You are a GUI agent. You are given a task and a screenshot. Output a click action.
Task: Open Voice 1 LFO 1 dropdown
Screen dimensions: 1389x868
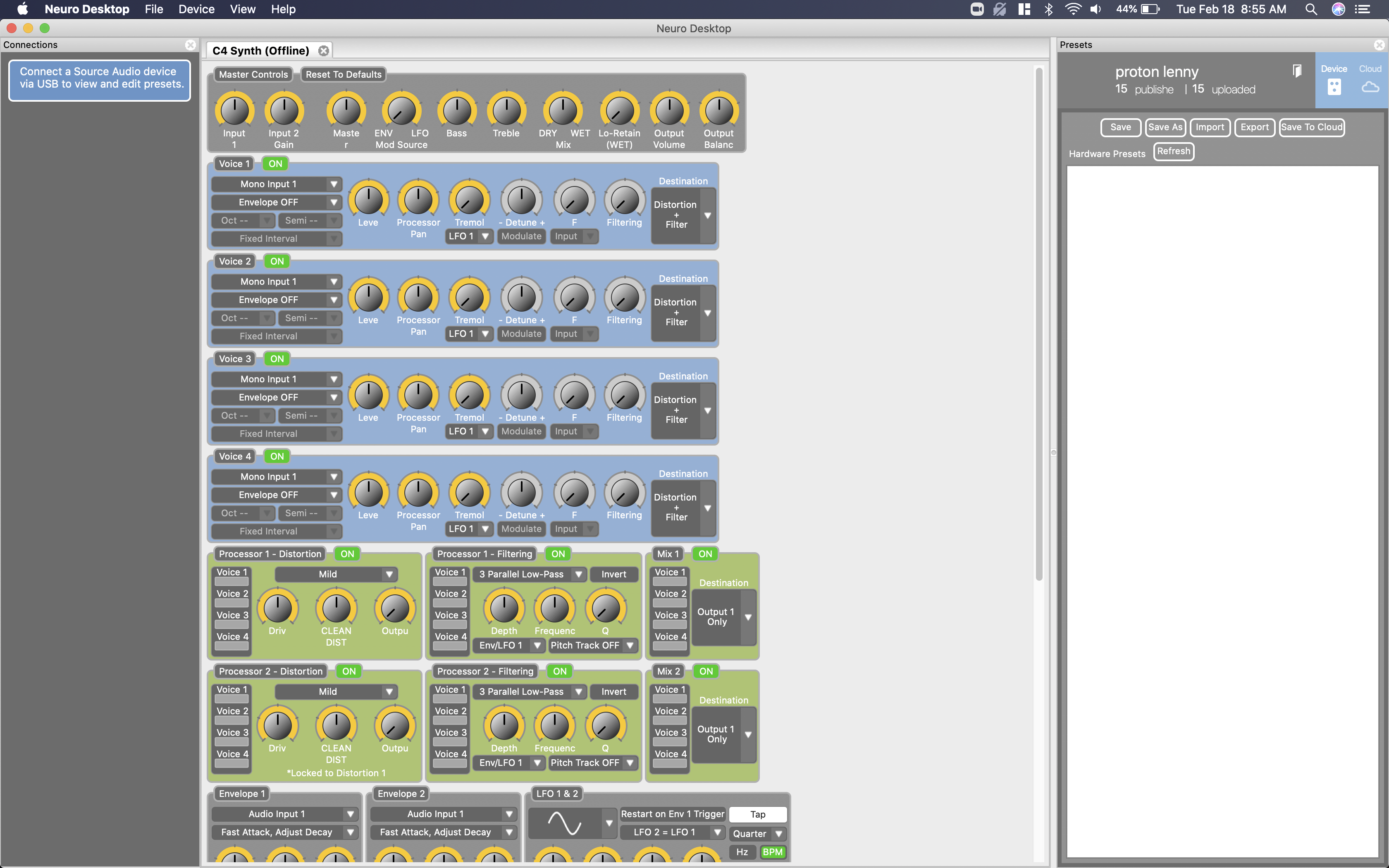tap(469, 236)
